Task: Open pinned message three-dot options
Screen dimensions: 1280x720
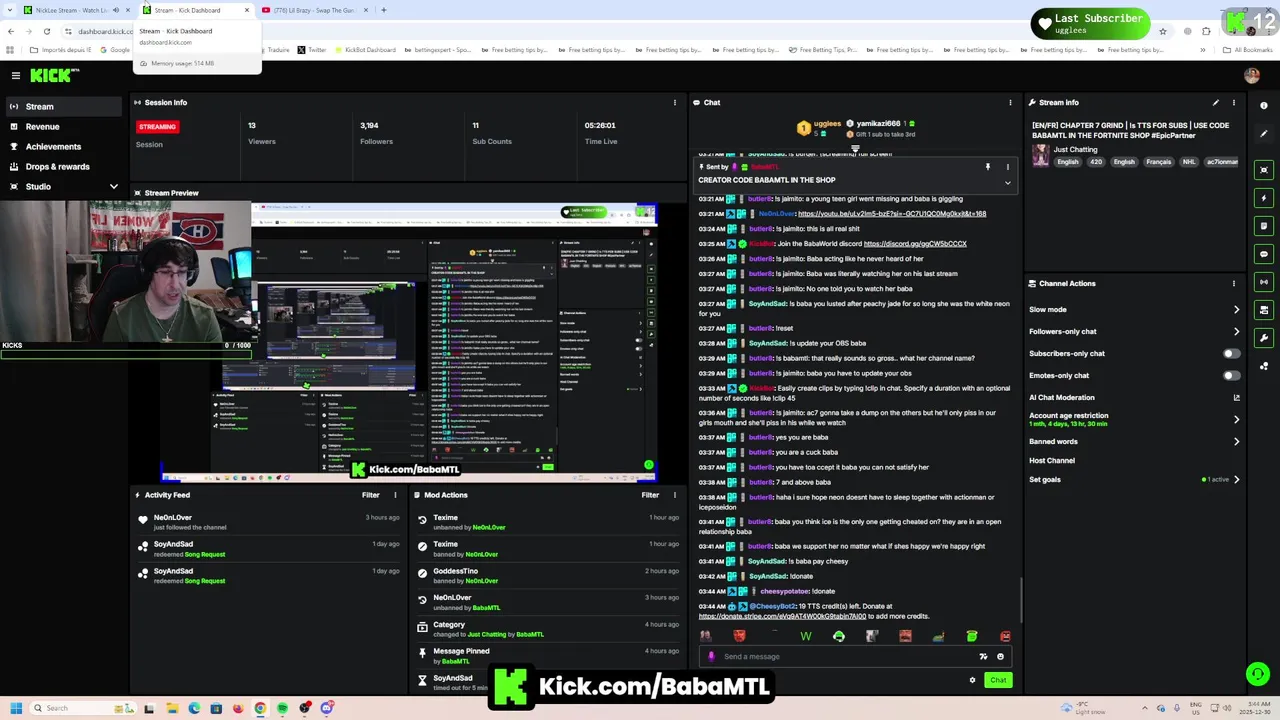Action: (x=1007, y=167)
